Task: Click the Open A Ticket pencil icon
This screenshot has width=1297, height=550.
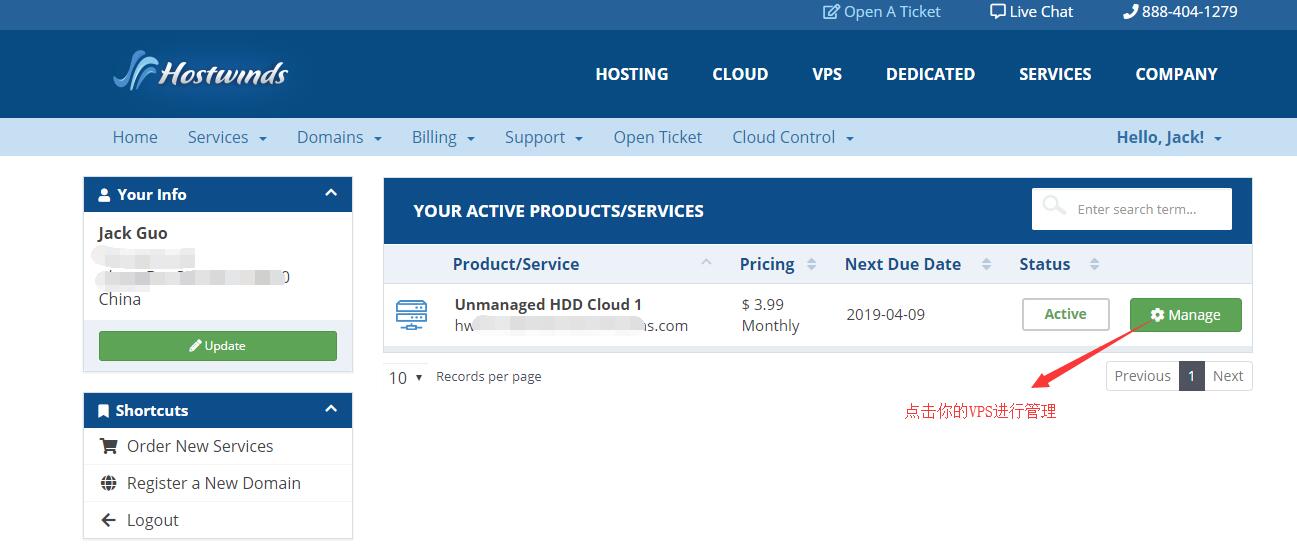Action: (831, 12)
